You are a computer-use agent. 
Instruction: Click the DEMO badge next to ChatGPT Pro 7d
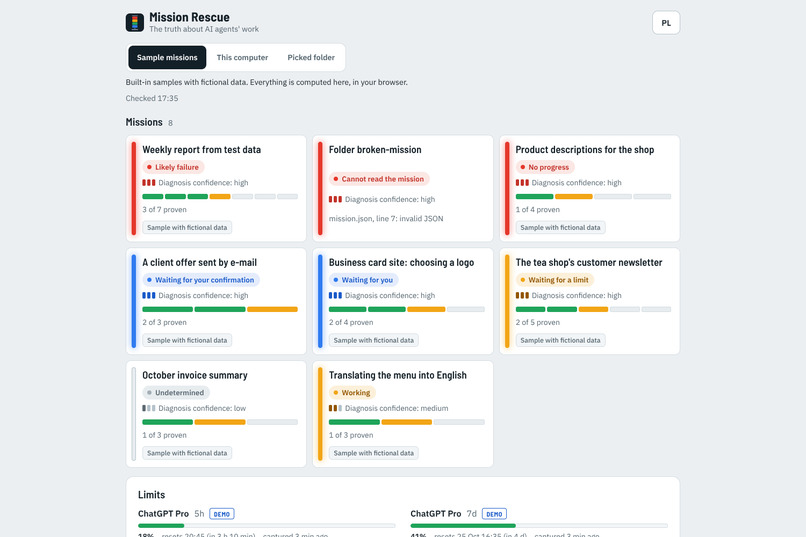[x=494, y=514]
